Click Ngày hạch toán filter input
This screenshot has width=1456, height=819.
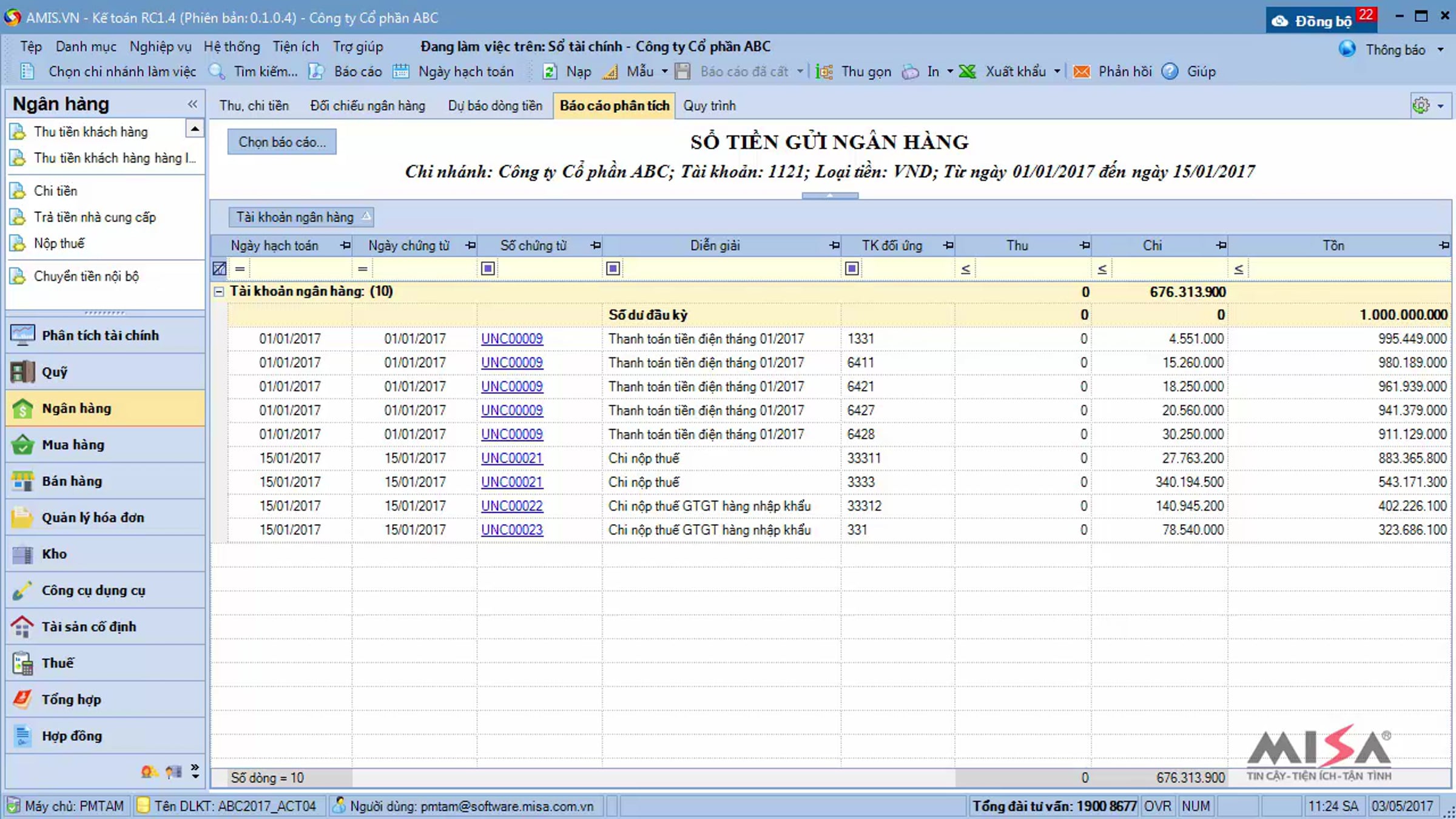tap(300, 268)
